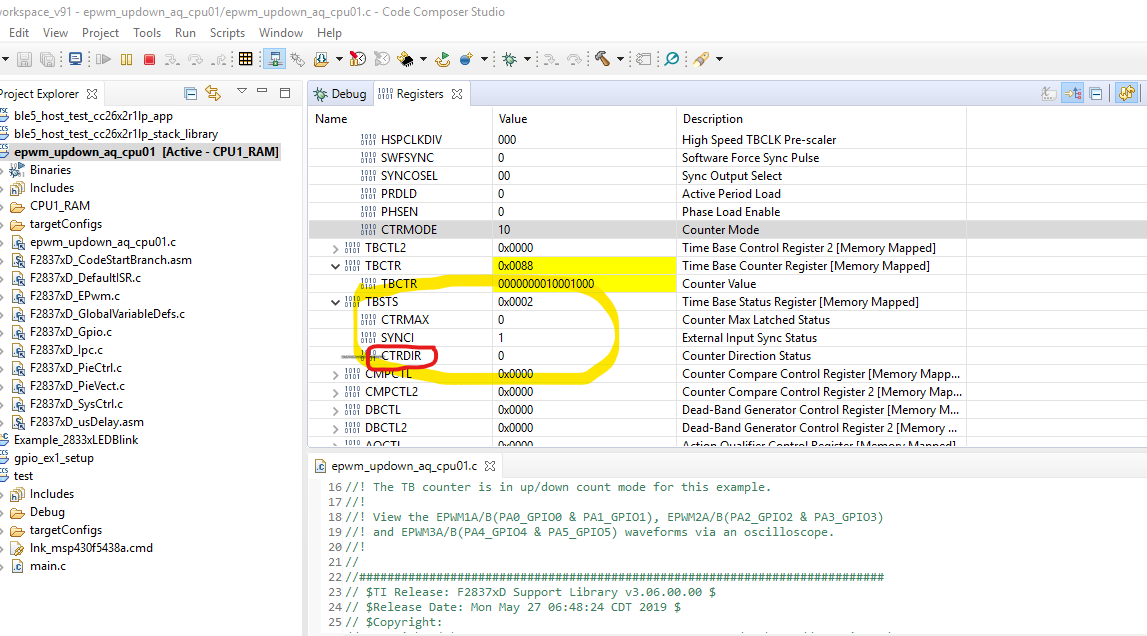1147x636 pixels.
Task: Click the hammer Build icon
Action: click(x=602, y=59)
